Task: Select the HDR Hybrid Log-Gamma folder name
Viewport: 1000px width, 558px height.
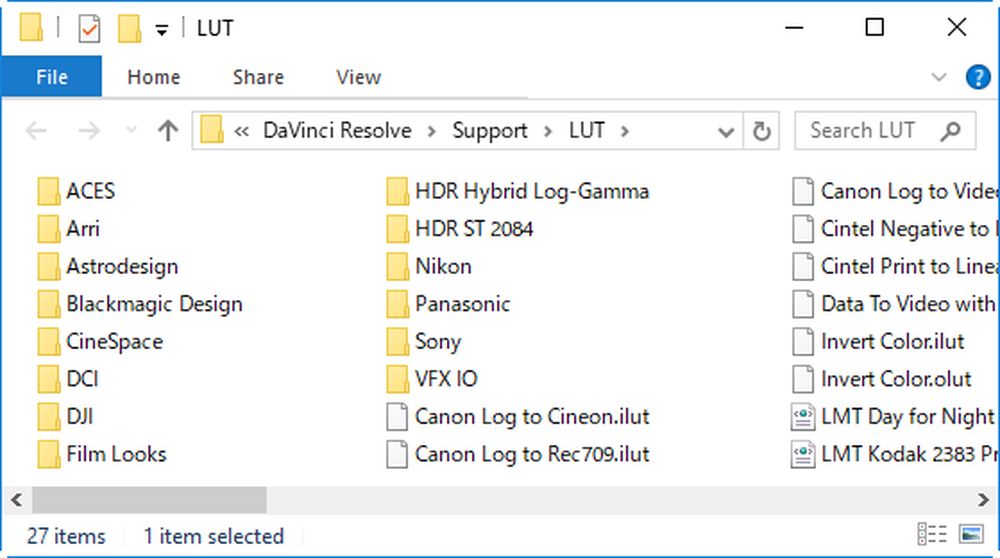Action: 532,191
